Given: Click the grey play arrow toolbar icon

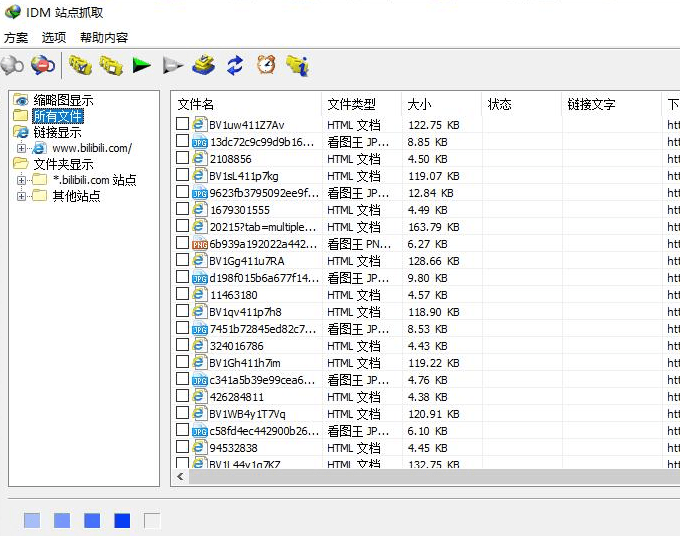Looking at the screenshot, I should [173, 65].
